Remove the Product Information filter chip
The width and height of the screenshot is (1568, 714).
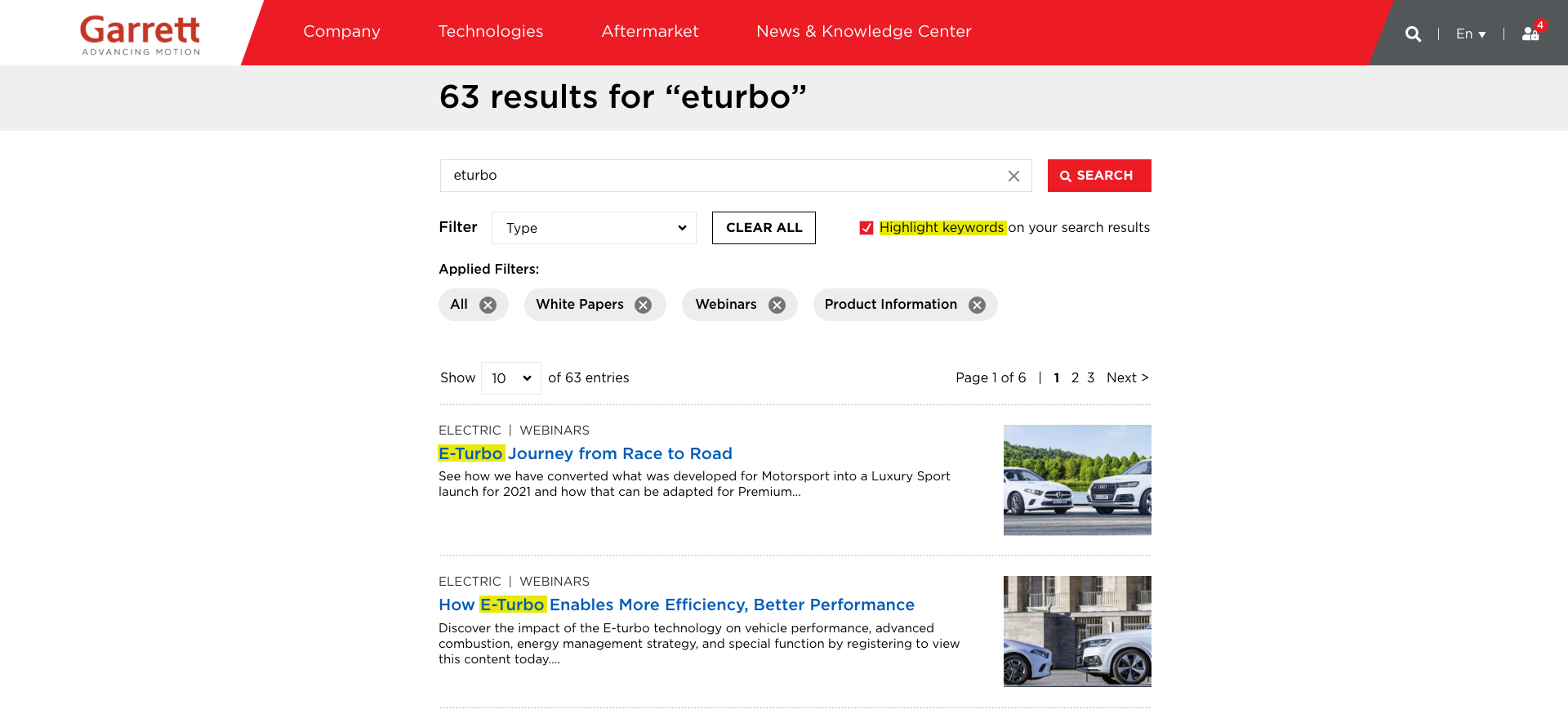point(977,305)
